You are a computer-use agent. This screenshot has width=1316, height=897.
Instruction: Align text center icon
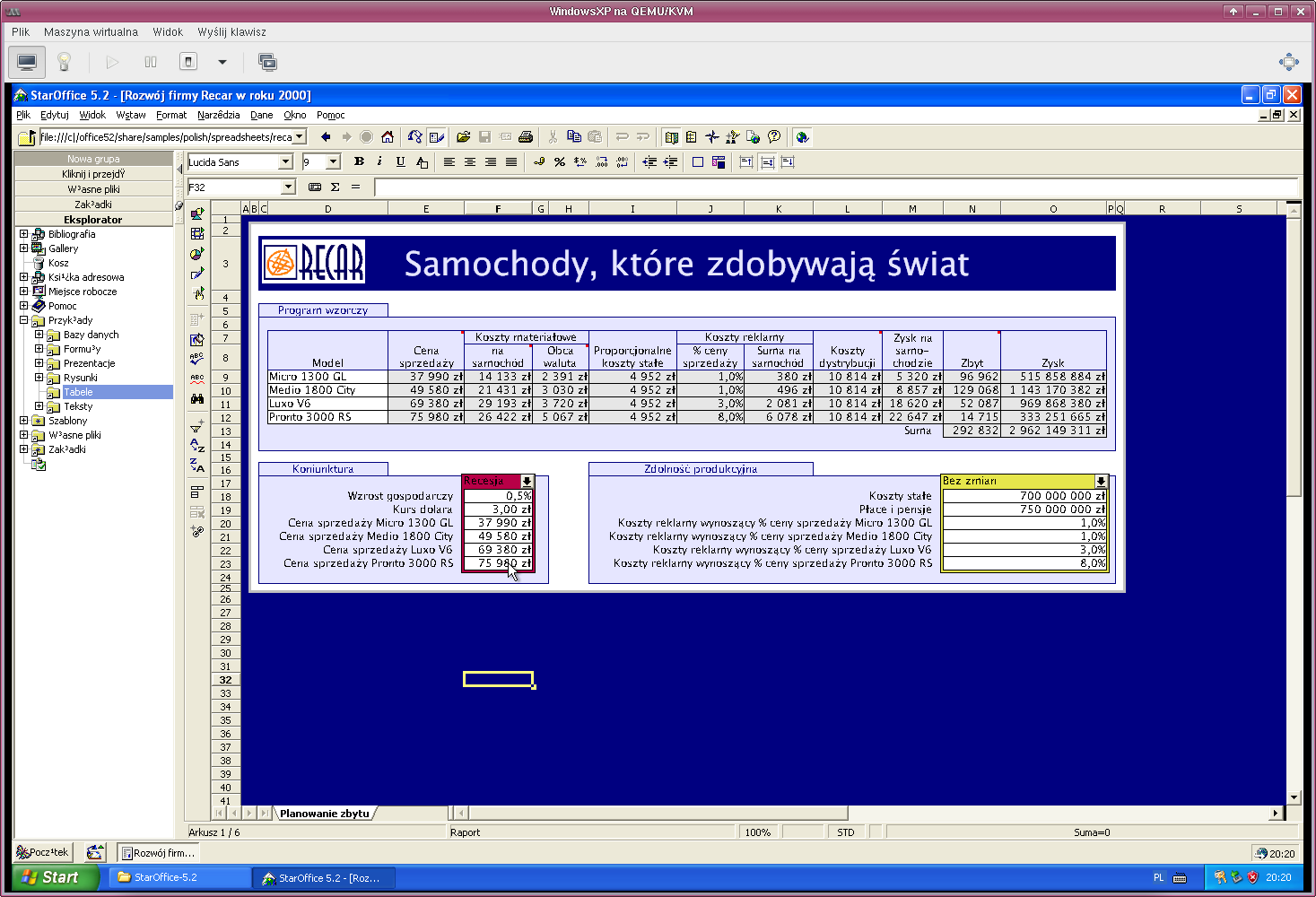tap(470, 162)
